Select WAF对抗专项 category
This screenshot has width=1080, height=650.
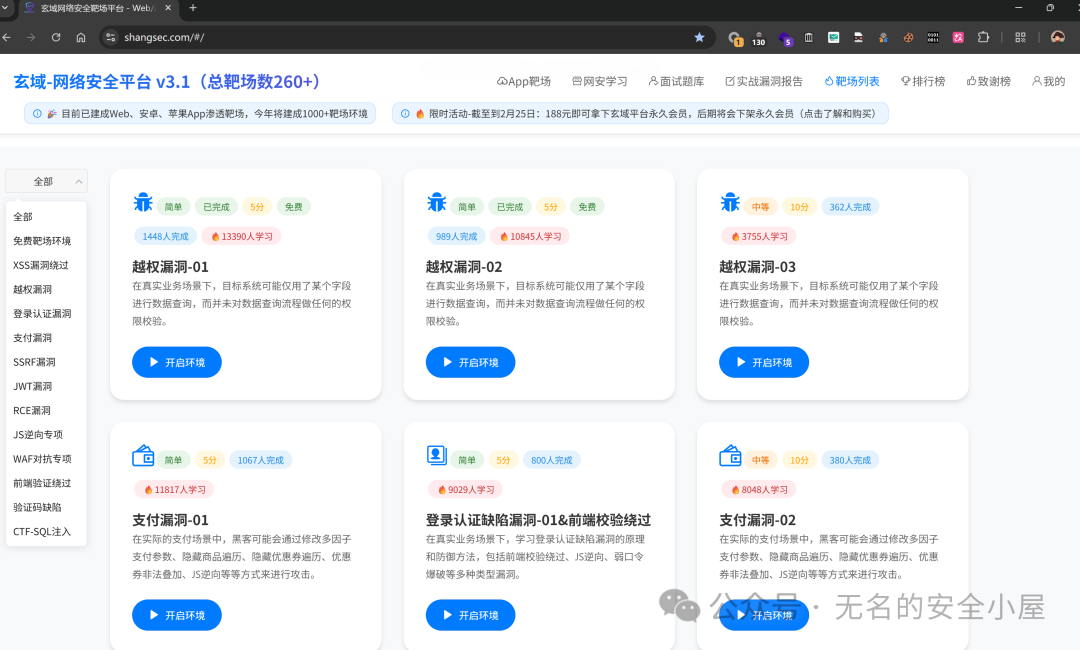coord(46,459)
